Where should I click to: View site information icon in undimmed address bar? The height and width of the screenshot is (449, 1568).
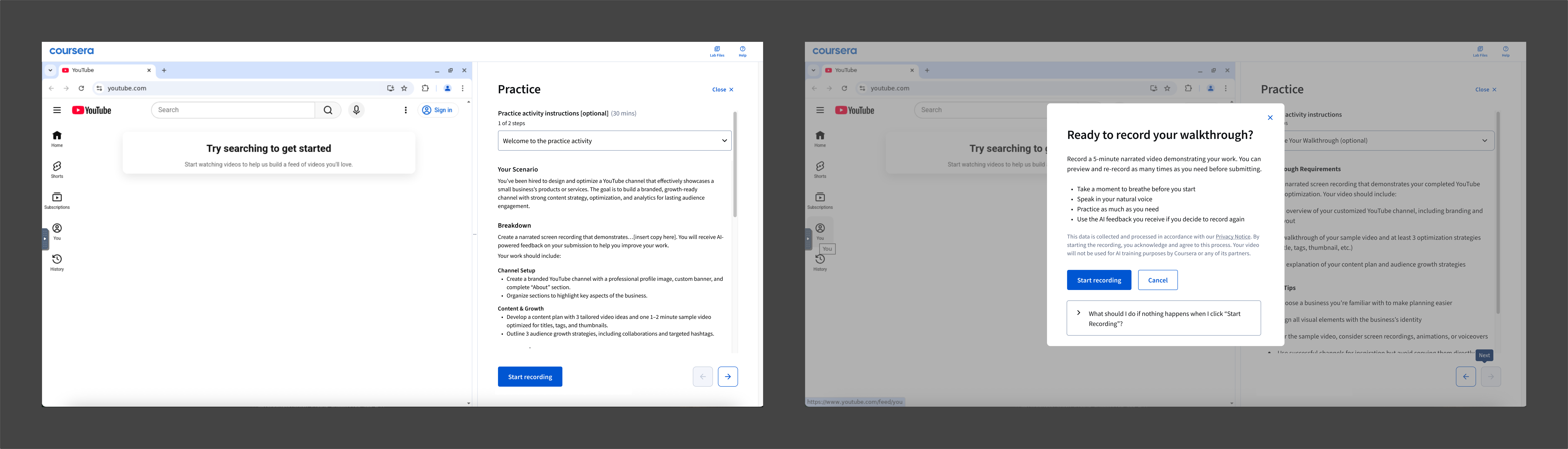(99, 88)
